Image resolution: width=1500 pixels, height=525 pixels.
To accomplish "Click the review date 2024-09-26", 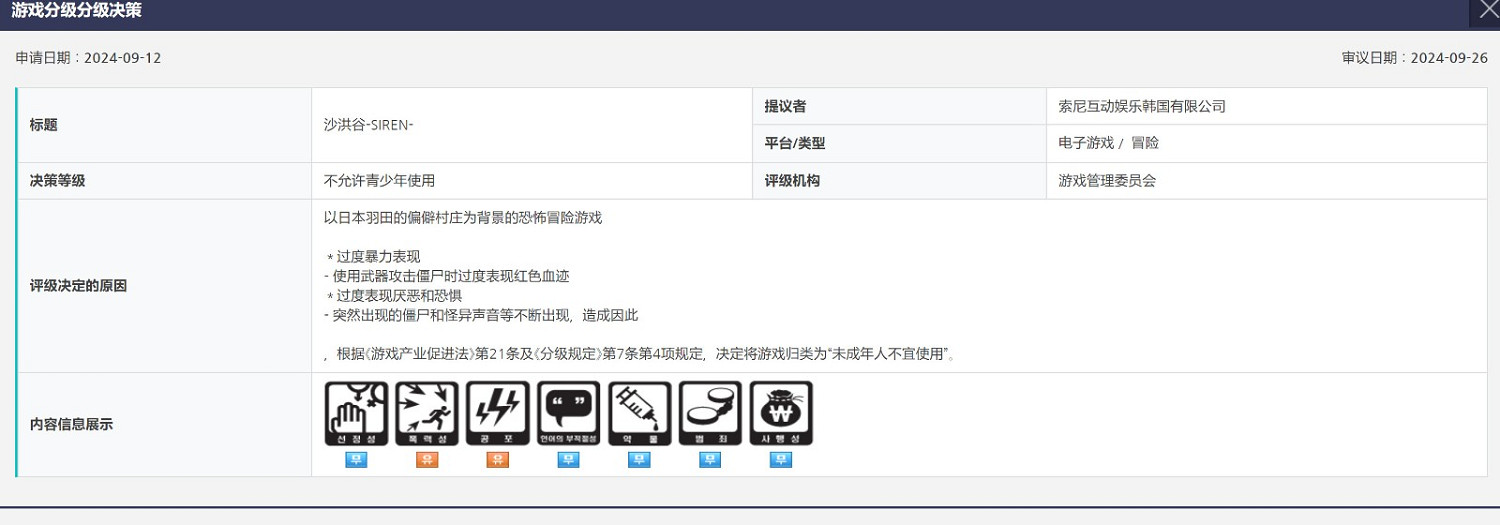I will [1448, 58].
